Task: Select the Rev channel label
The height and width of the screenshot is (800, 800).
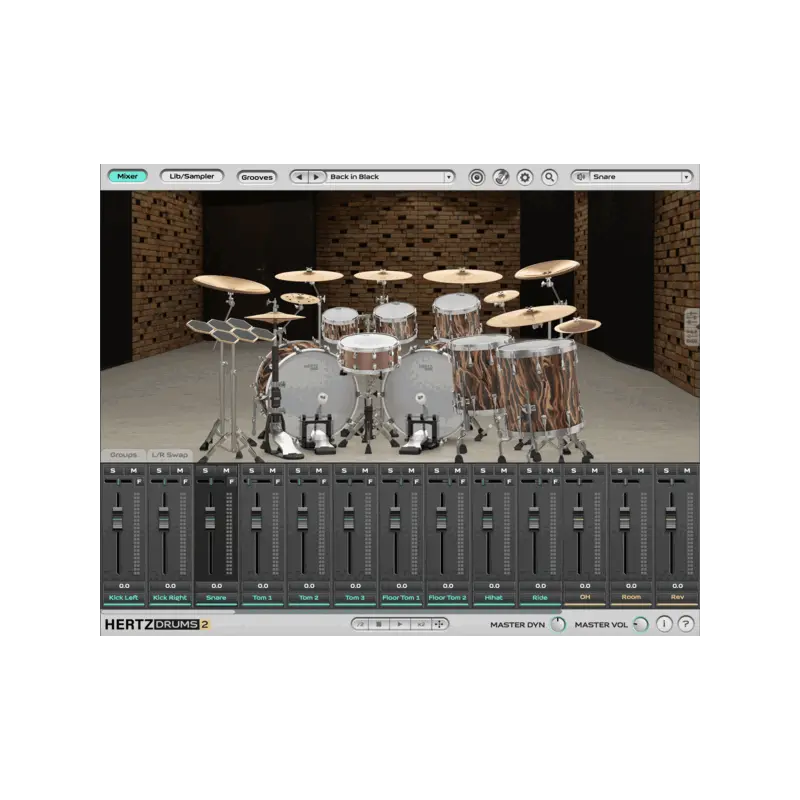Action: (677, 597)
